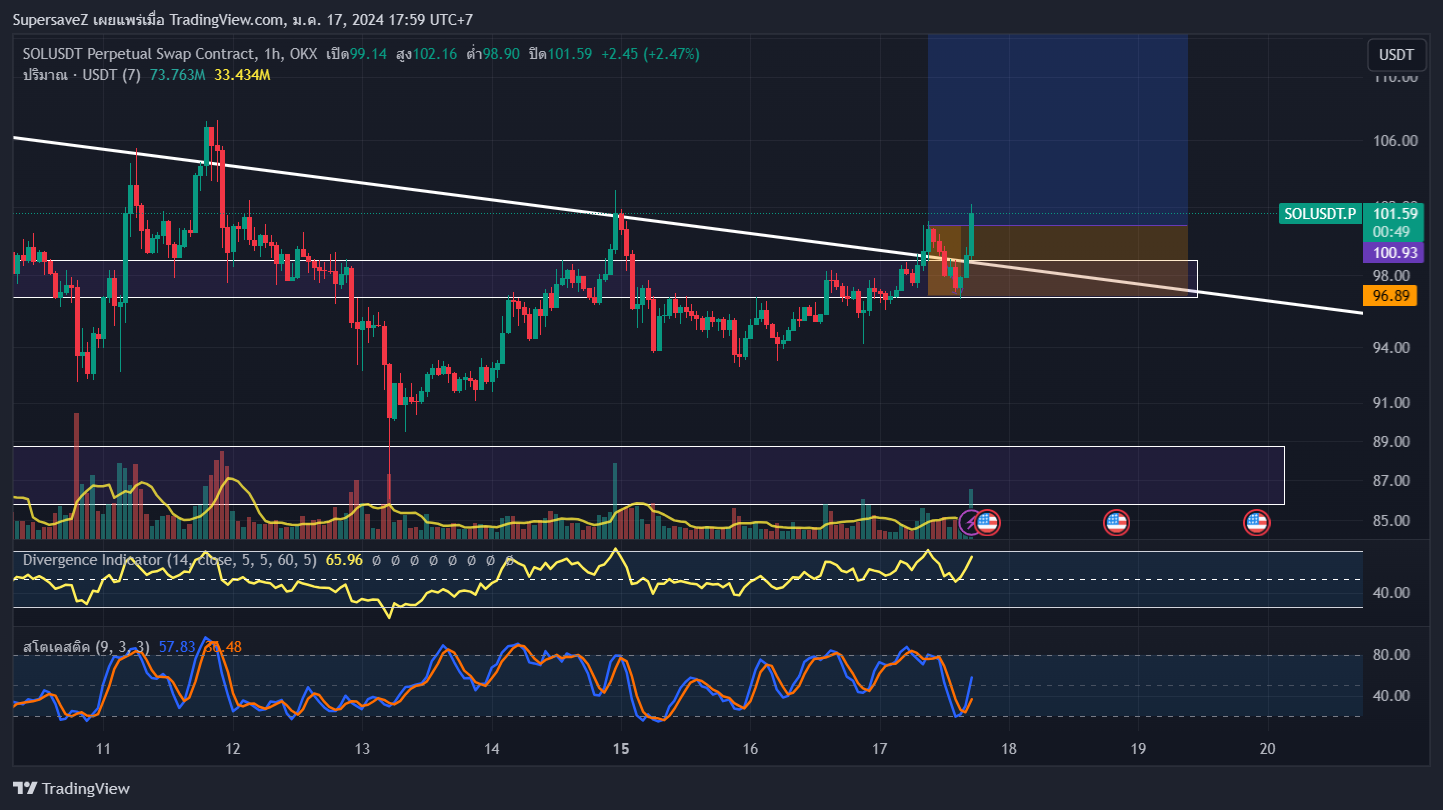Click the stochastic value 57.83
The image size is (1443, 810).
point(177,647)
